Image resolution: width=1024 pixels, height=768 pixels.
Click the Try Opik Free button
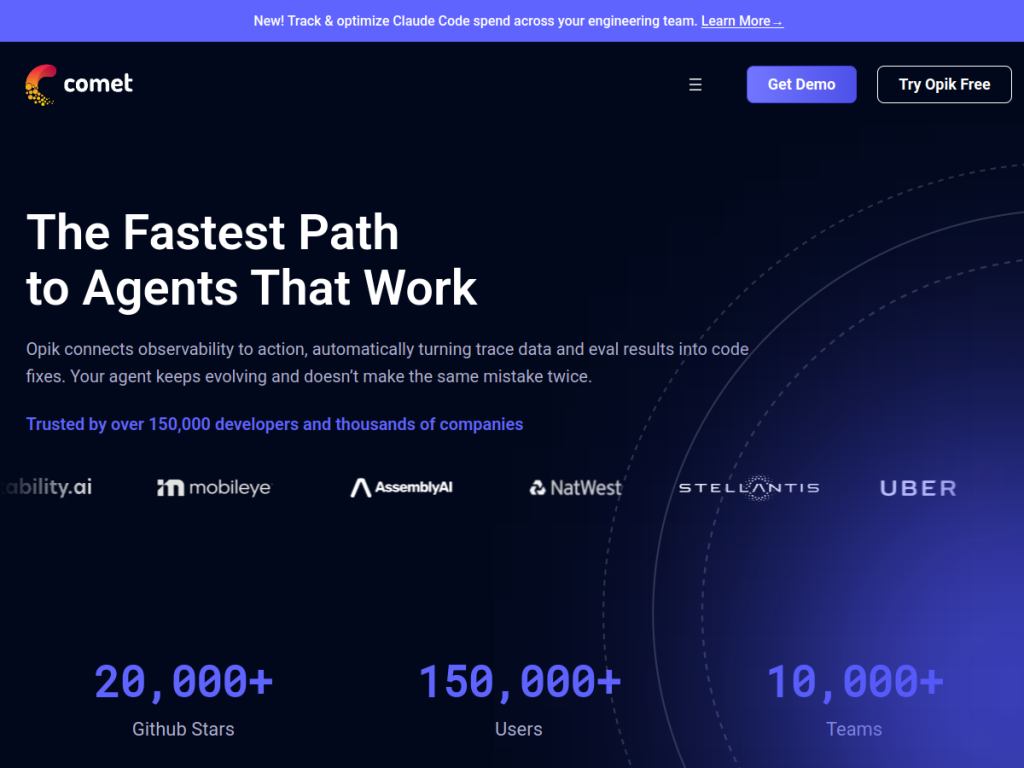point(944,84)
